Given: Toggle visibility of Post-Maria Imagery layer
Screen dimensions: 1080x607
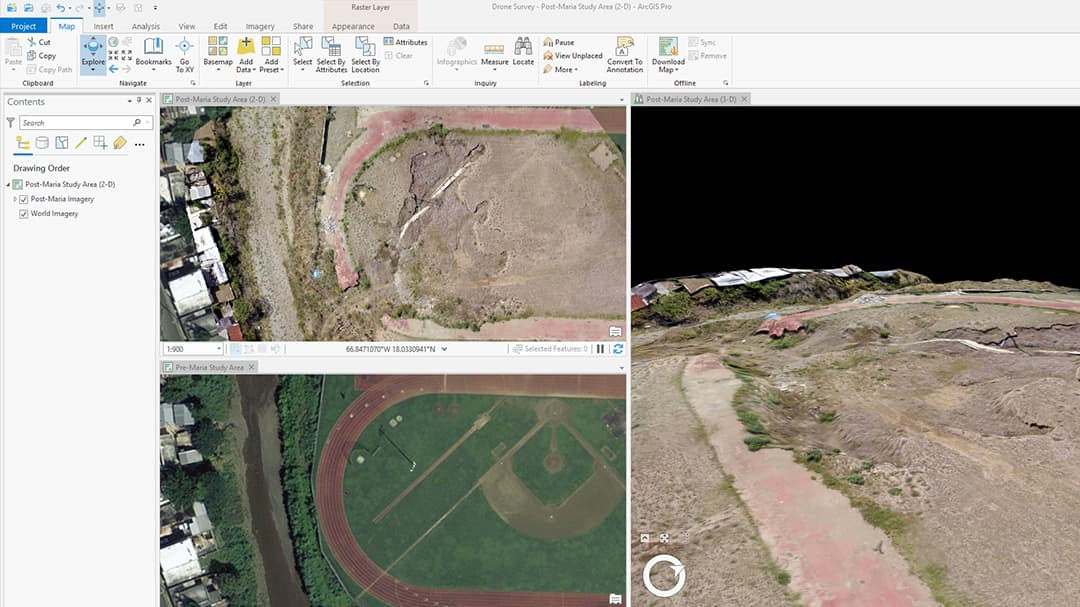Looking at the screenshot, I should [23, 199].
